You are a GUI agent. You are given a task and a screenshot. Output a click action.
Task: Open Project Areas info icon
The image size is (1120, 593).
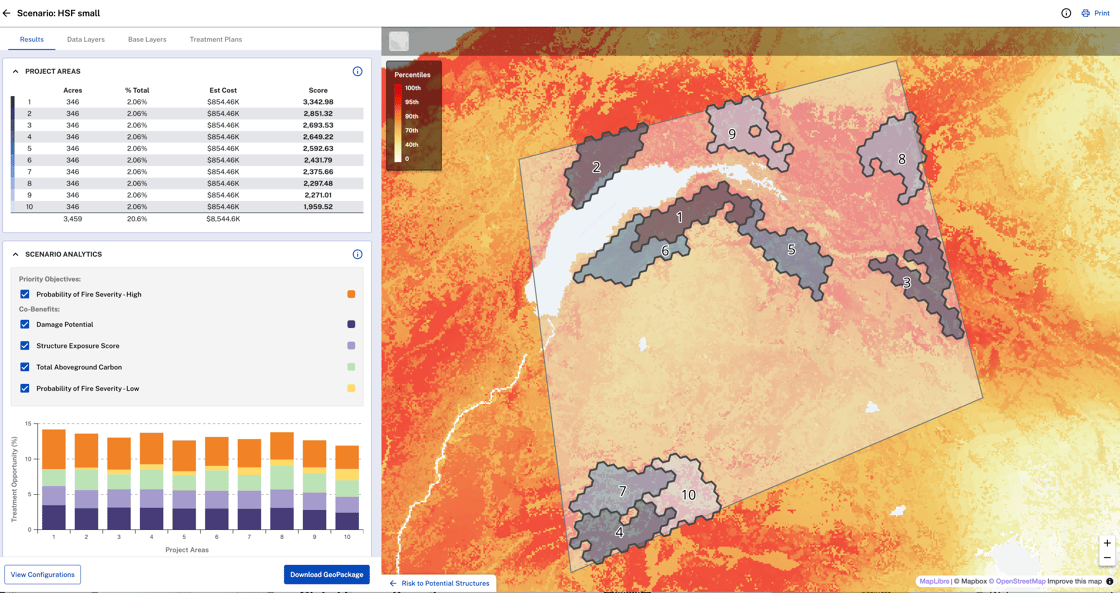(357, 72)
